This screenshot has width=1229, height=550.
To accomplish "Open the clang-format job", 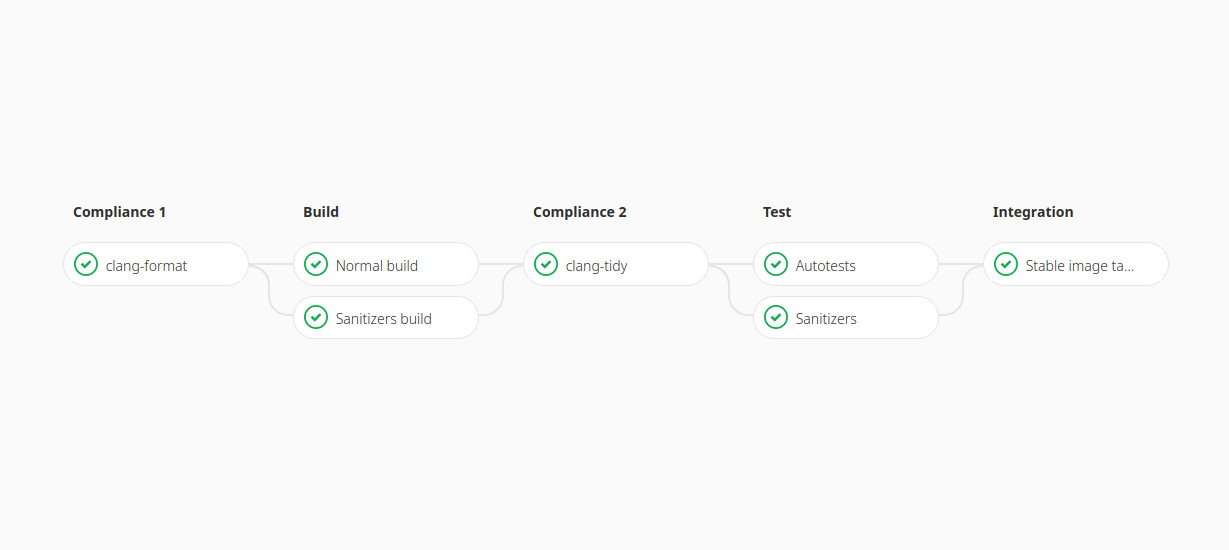I will (156, 265).
